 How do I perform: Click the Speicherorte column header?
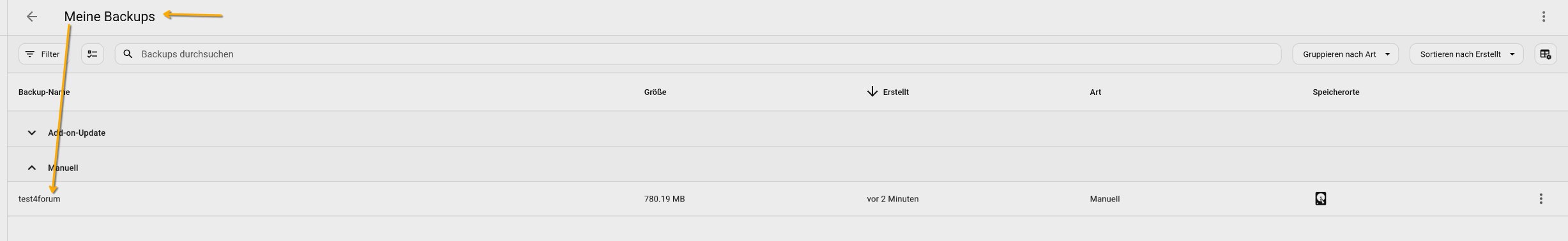coord(1336,92)
